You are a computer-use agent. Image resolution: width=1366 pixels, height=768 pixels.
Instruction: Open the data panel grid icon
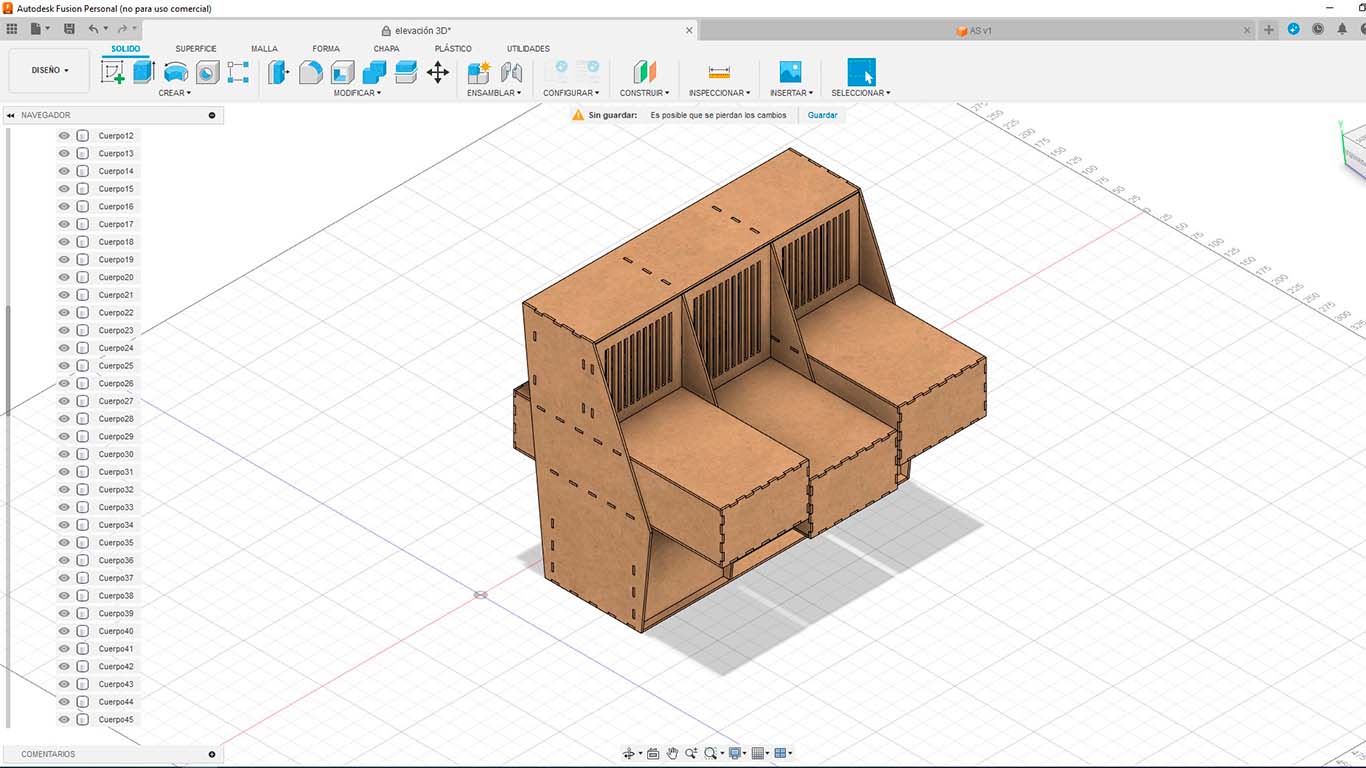pos(12,29)
